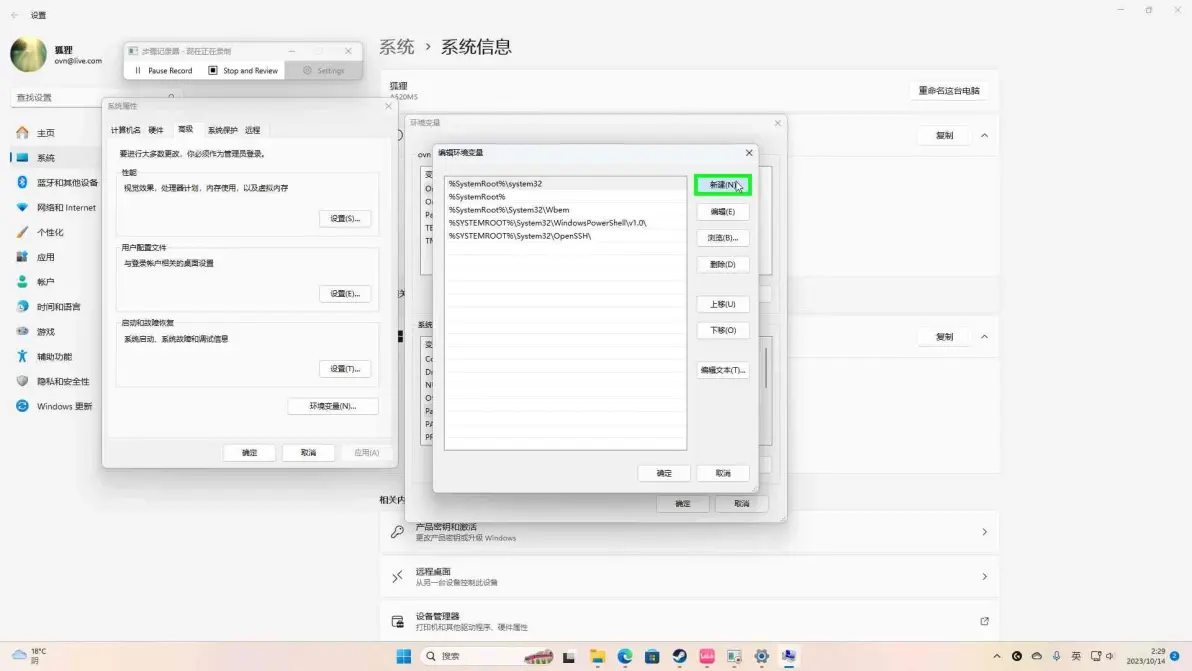Screen dimensions: 1192x671
Task: Open the Windows Start menu
Action: pos(404,656)
